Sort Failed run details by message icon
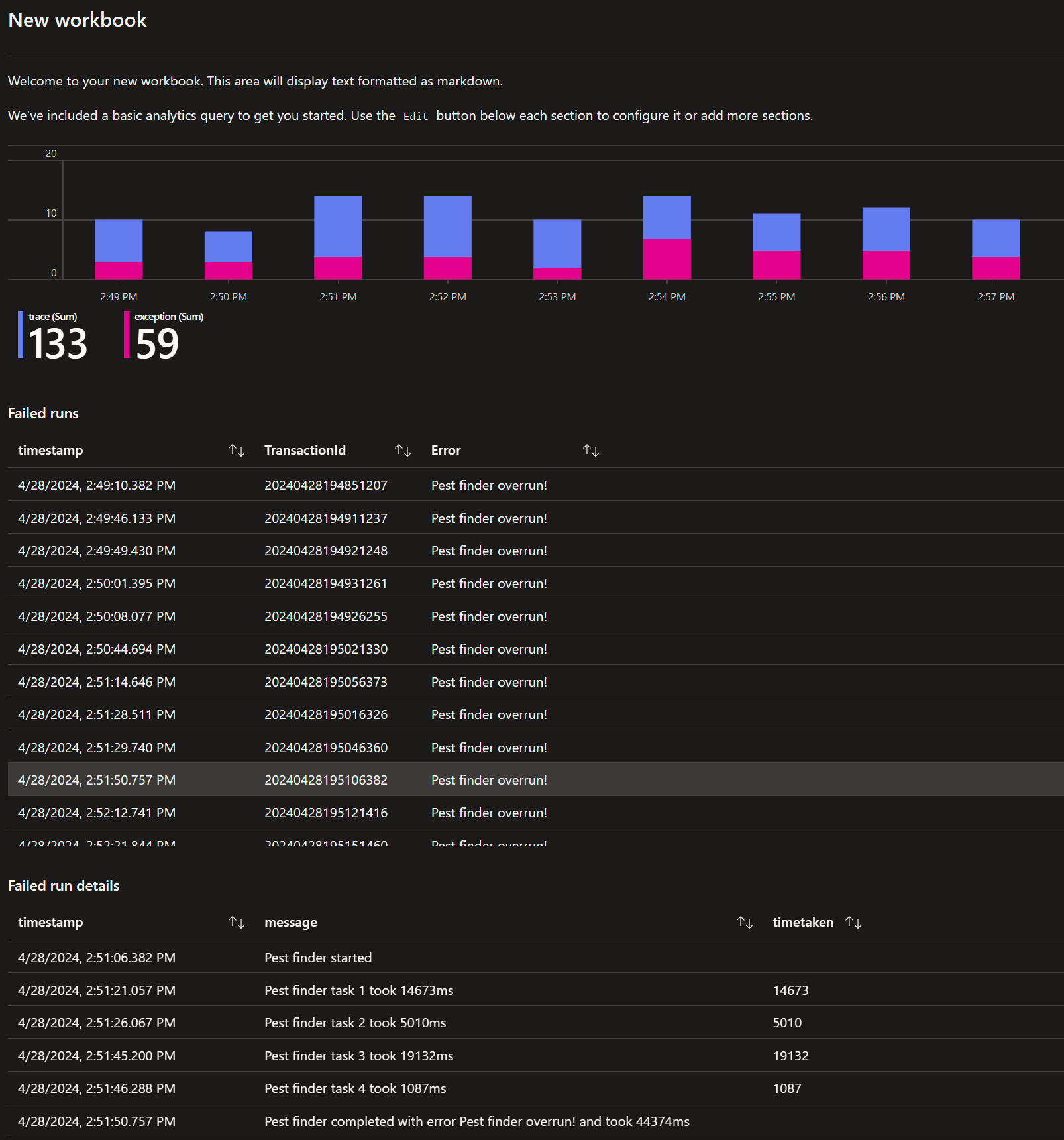 point(745,923)
